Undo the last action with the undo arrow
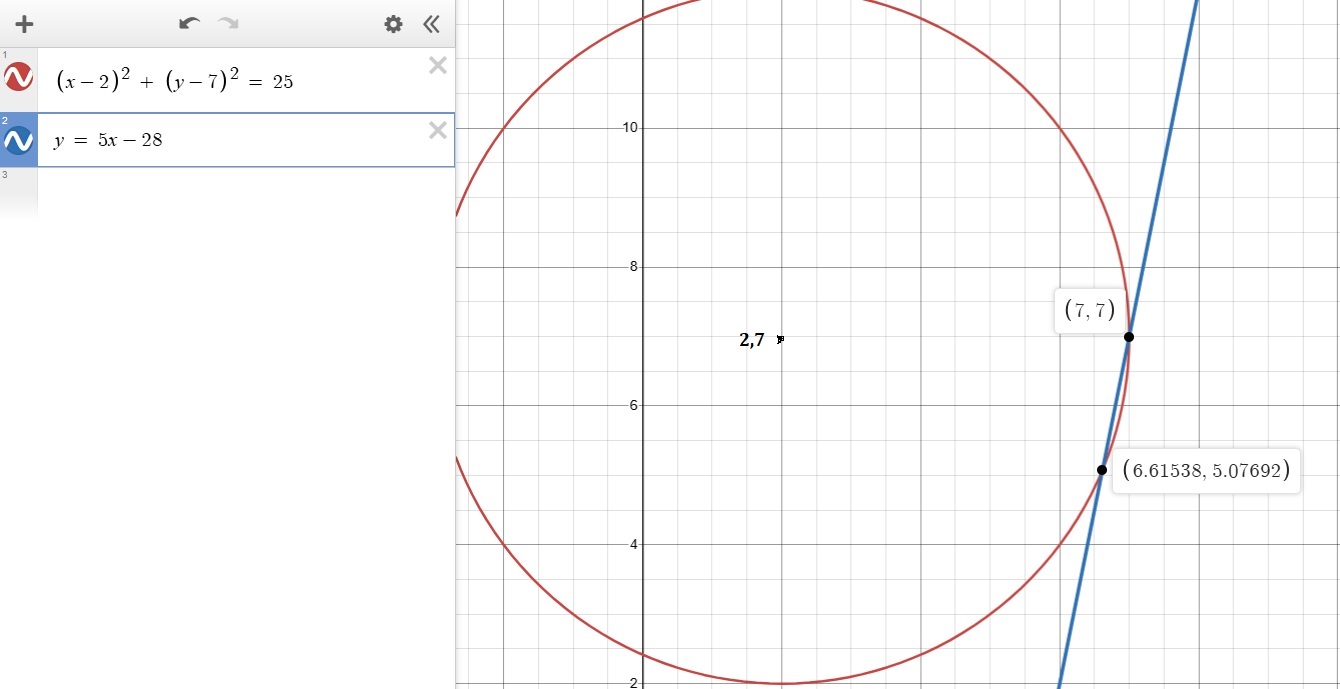This screenshot has width=1340, height=689. pos(189,24)
